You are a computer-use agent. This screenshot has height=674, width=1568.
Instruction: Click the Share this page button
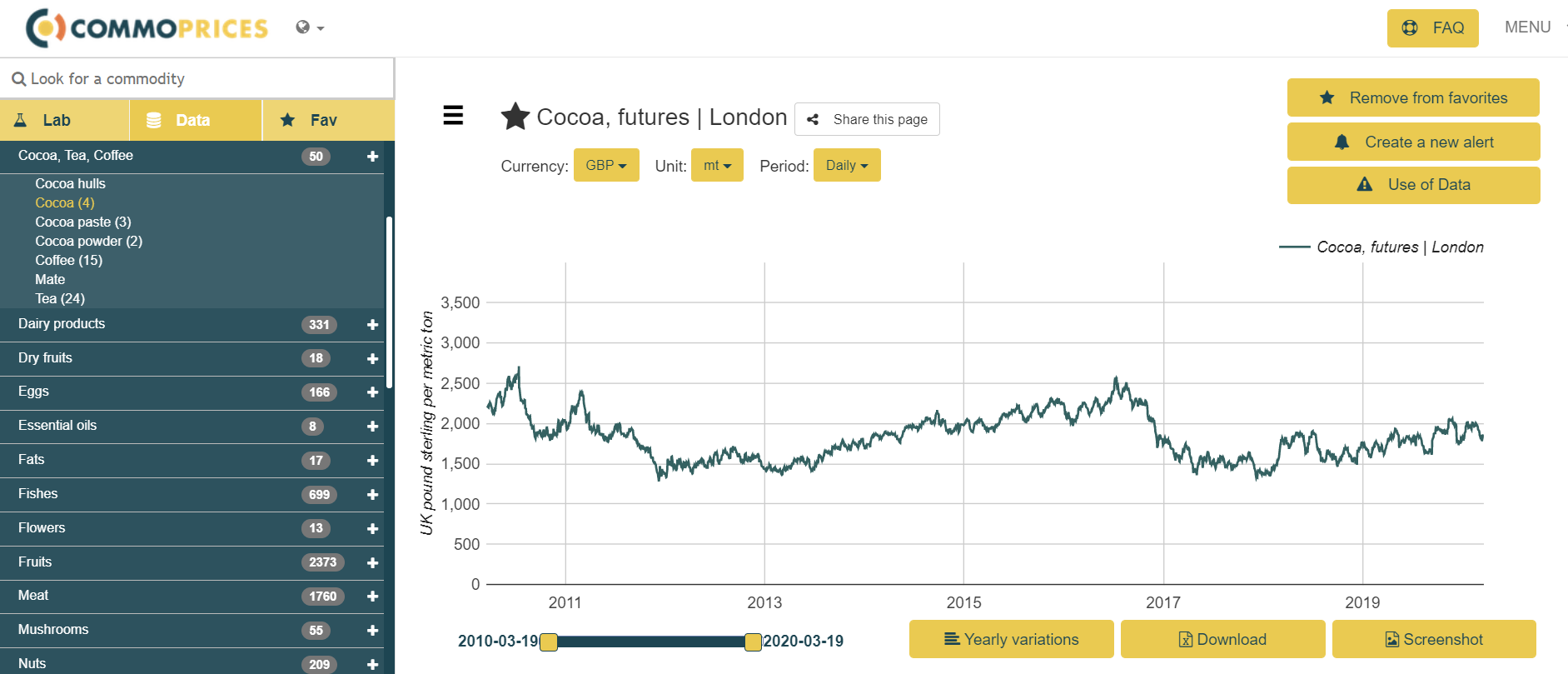(867, 119)
